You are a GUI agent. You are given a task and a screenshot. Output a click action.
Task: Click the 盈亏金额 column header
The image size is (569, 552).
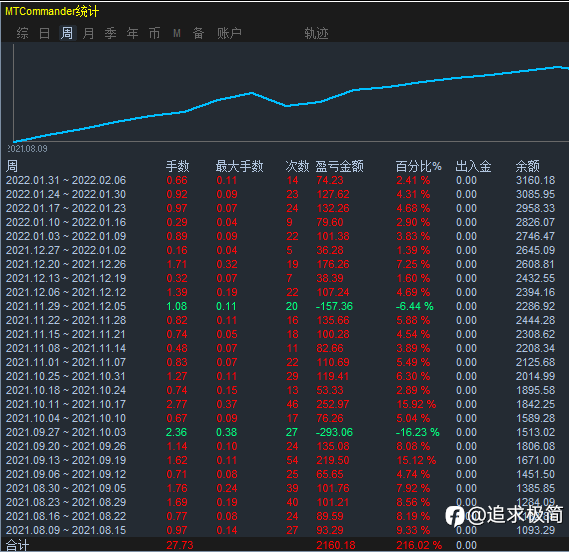point(339,166)
